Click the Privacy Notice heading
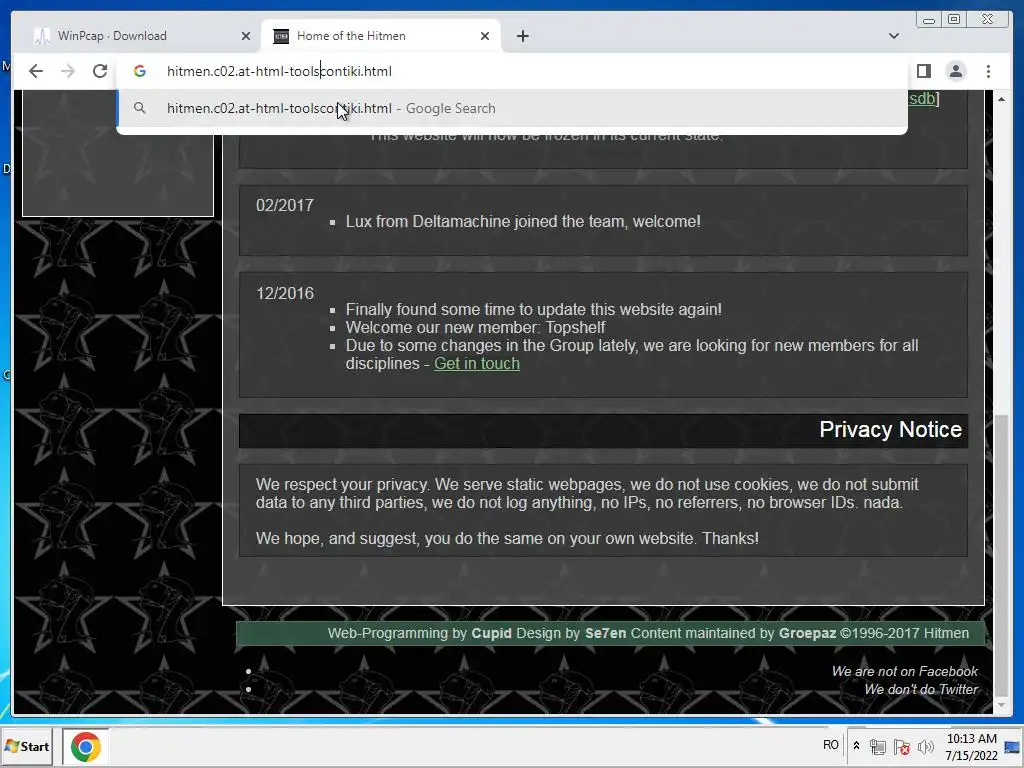 click(890, 430)
